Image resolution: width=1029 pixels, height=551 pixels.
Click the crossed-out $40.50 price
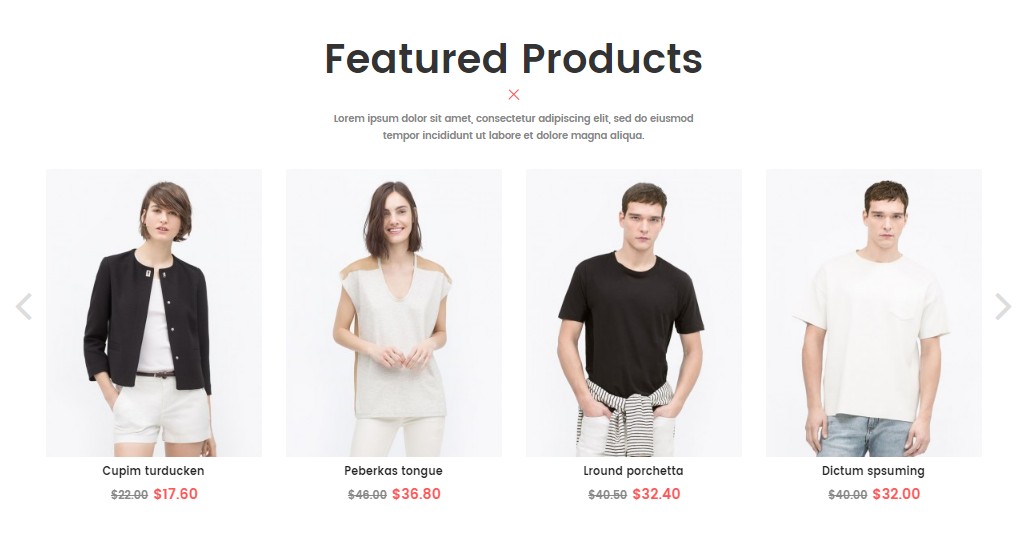pos(608,495)
